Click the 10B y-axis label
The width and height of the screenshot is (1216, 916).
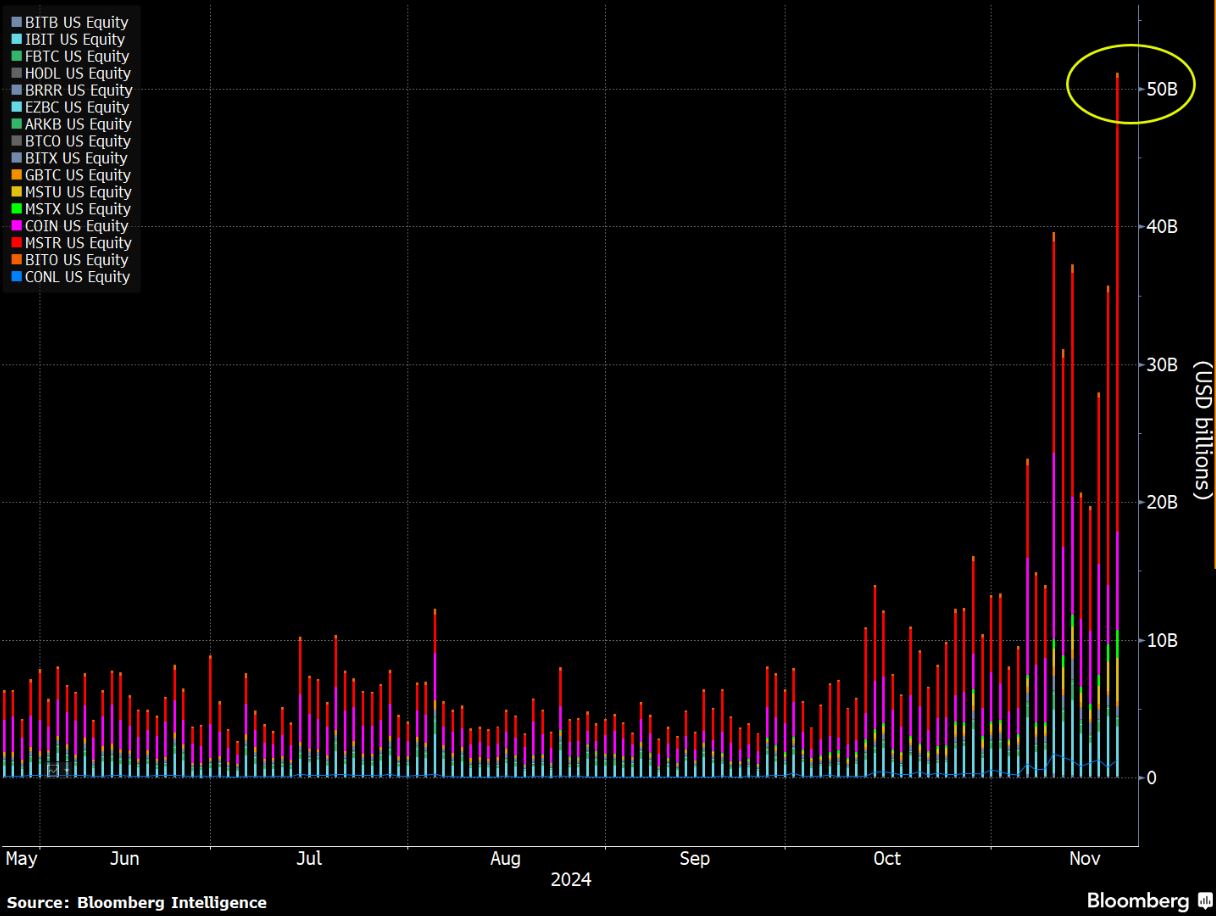[1162, 640]
